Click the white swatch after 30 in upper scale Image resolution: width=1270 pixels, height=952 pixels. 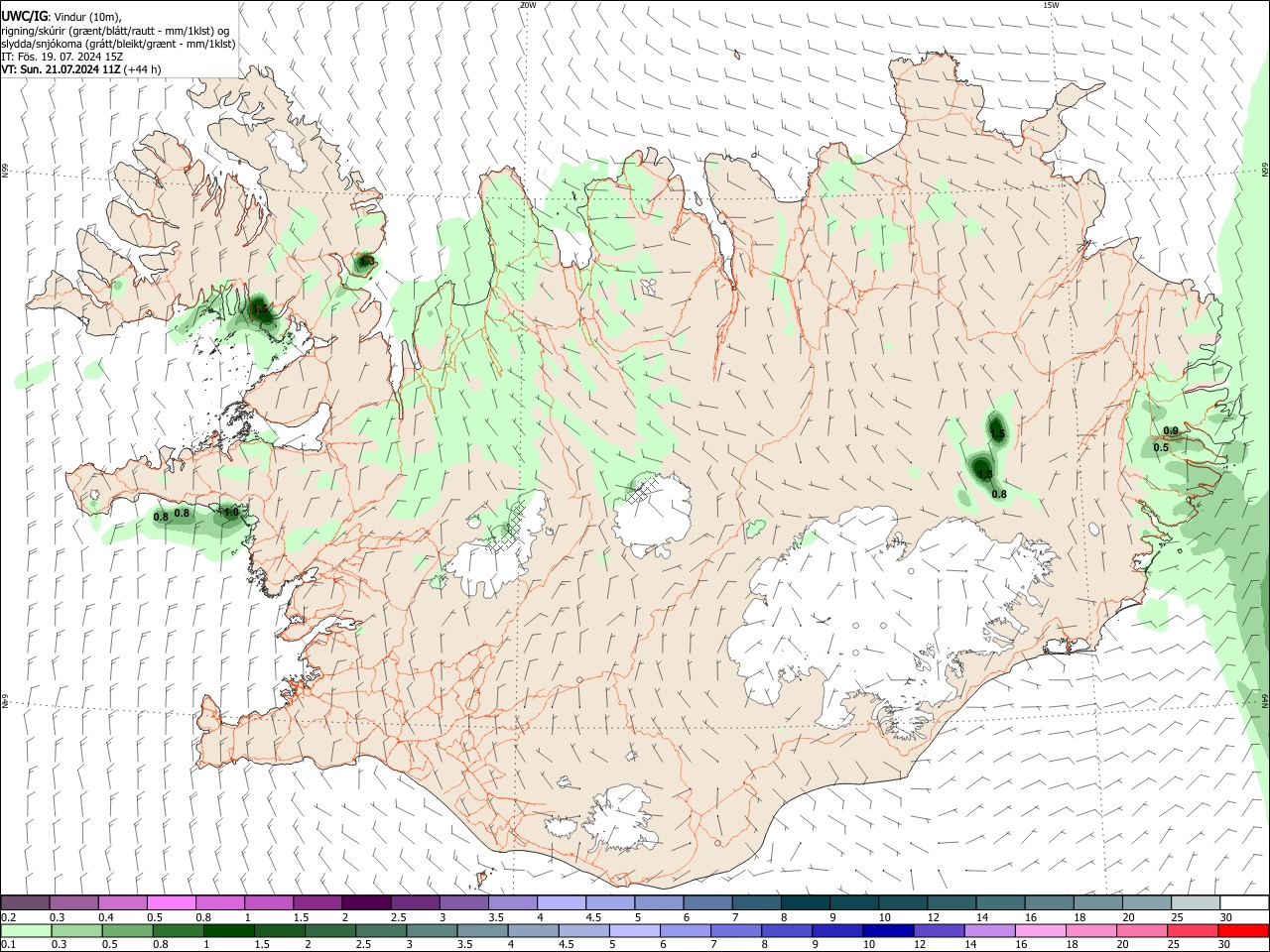[1244, 902]
